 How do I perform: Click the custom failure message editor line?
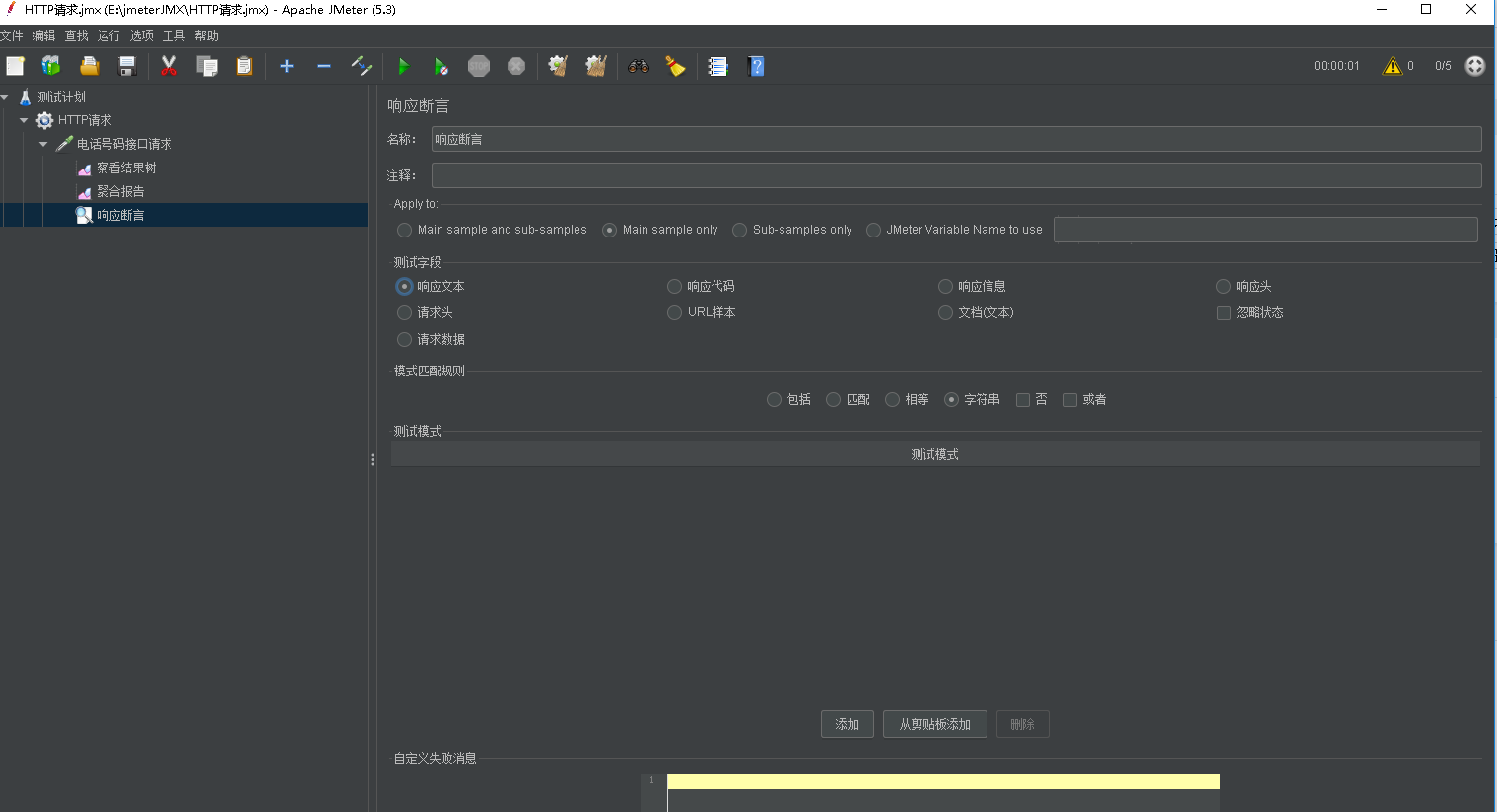[x=943, y=781]
